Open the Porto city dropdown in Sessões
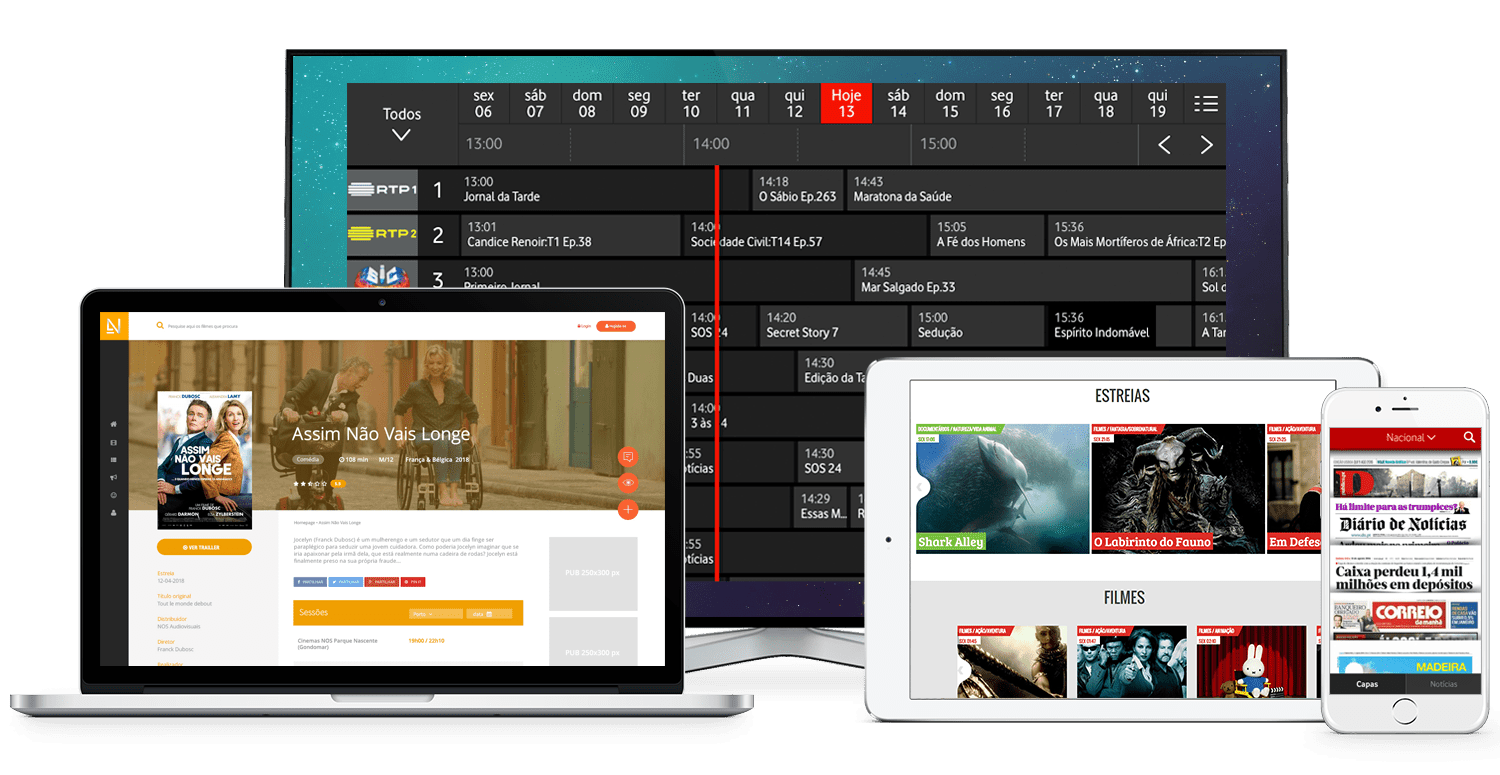Image resolution: width=1500 pixels, height=775 pixels. coord(436,614)
